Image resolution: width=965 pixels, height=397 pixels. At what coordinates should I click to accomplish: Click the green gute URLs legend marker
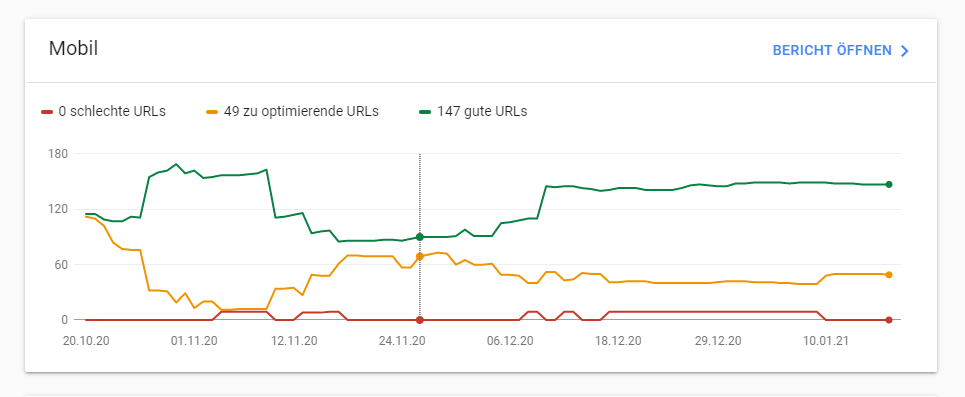(x=425, y=111)
